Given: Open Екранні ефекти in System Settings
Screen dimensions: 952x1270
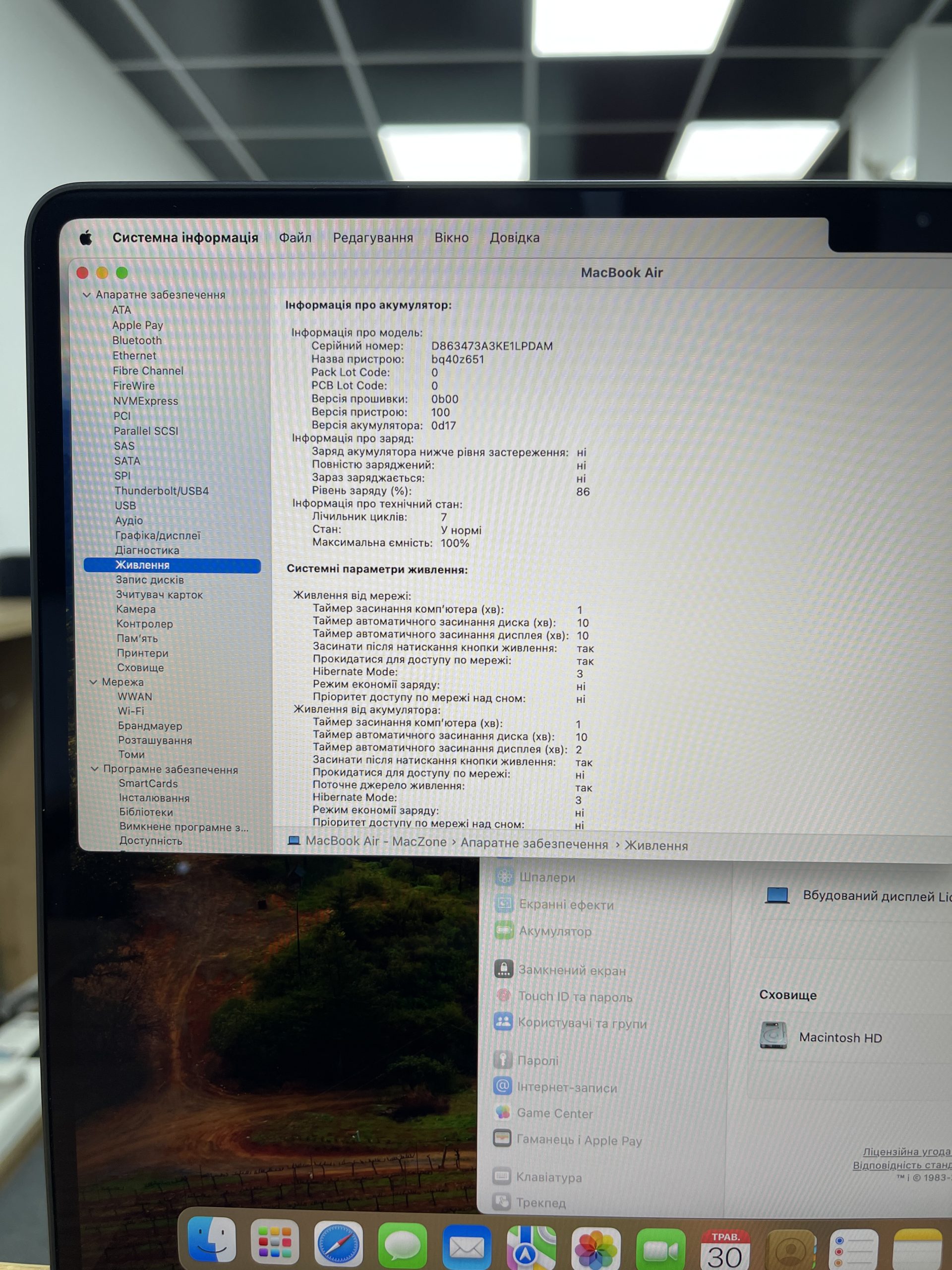Looking at the screenshot, I should [554, 904].
